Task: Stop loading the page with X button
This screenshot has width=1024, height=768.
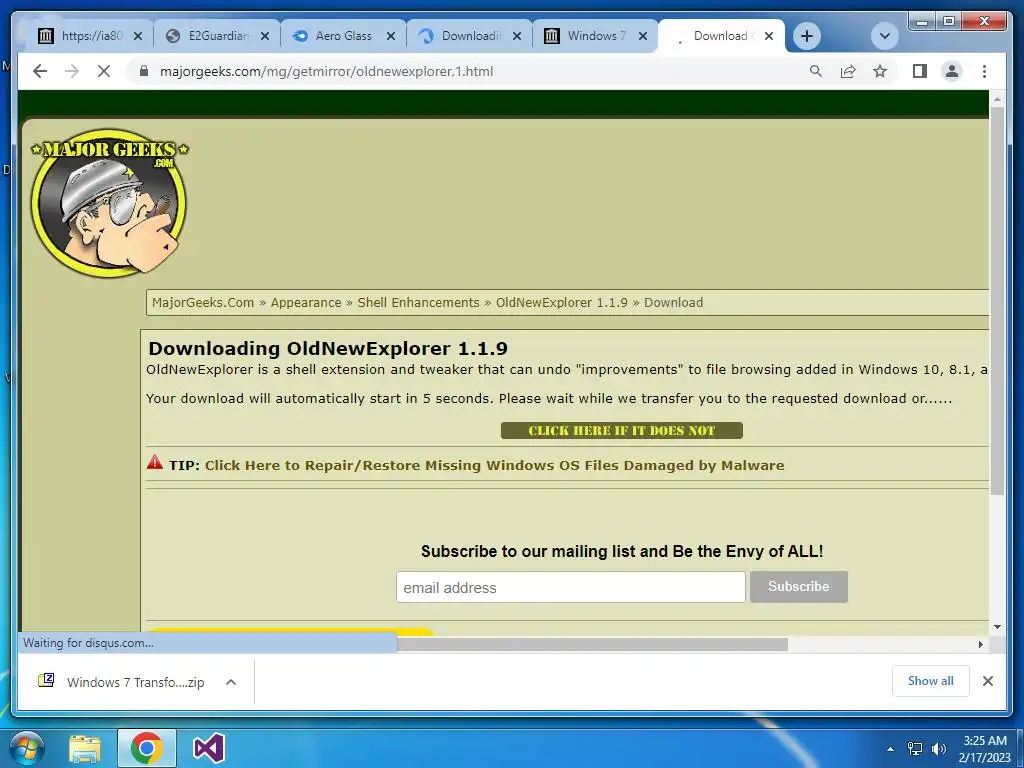Action: tap(104, 71)
